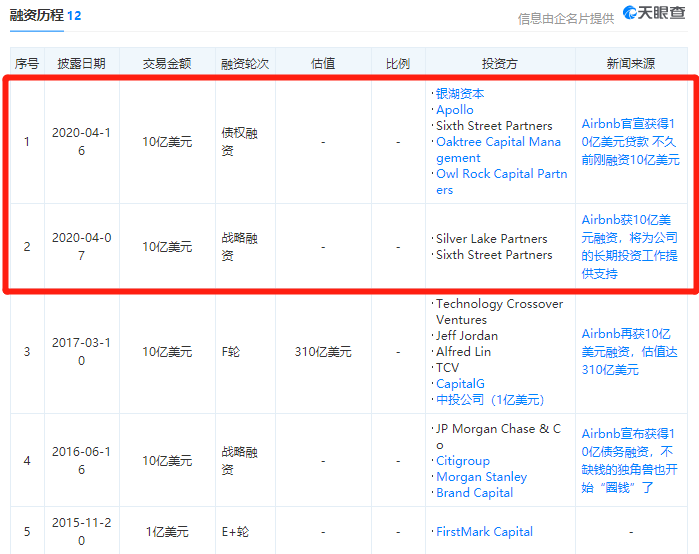Viewport: 699px width, 554px height.
Task: Select date cell 2020-04-16
Action: (82, 142)
